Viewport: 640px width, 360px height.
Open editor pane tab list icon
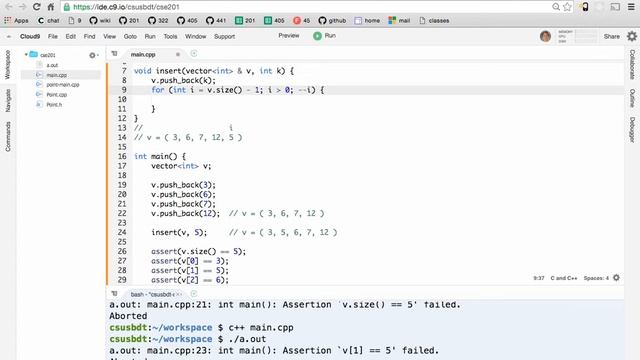pos(114,54)
